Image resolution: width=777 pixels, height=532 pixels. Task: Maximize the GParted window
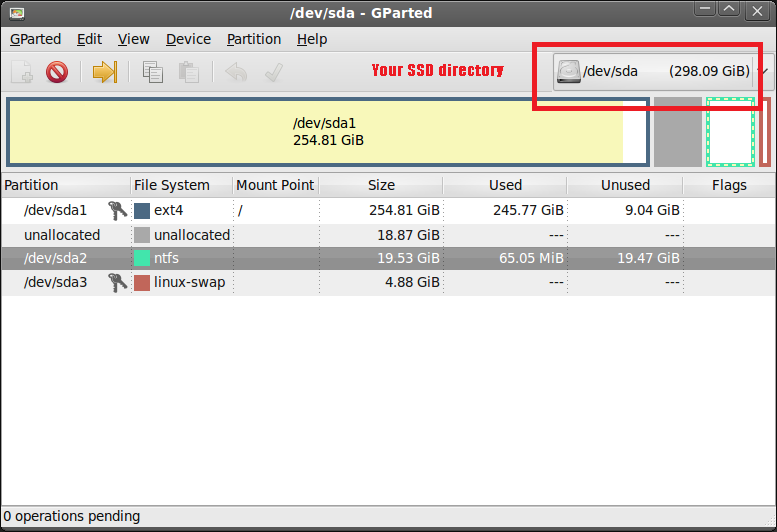(729, 9)
